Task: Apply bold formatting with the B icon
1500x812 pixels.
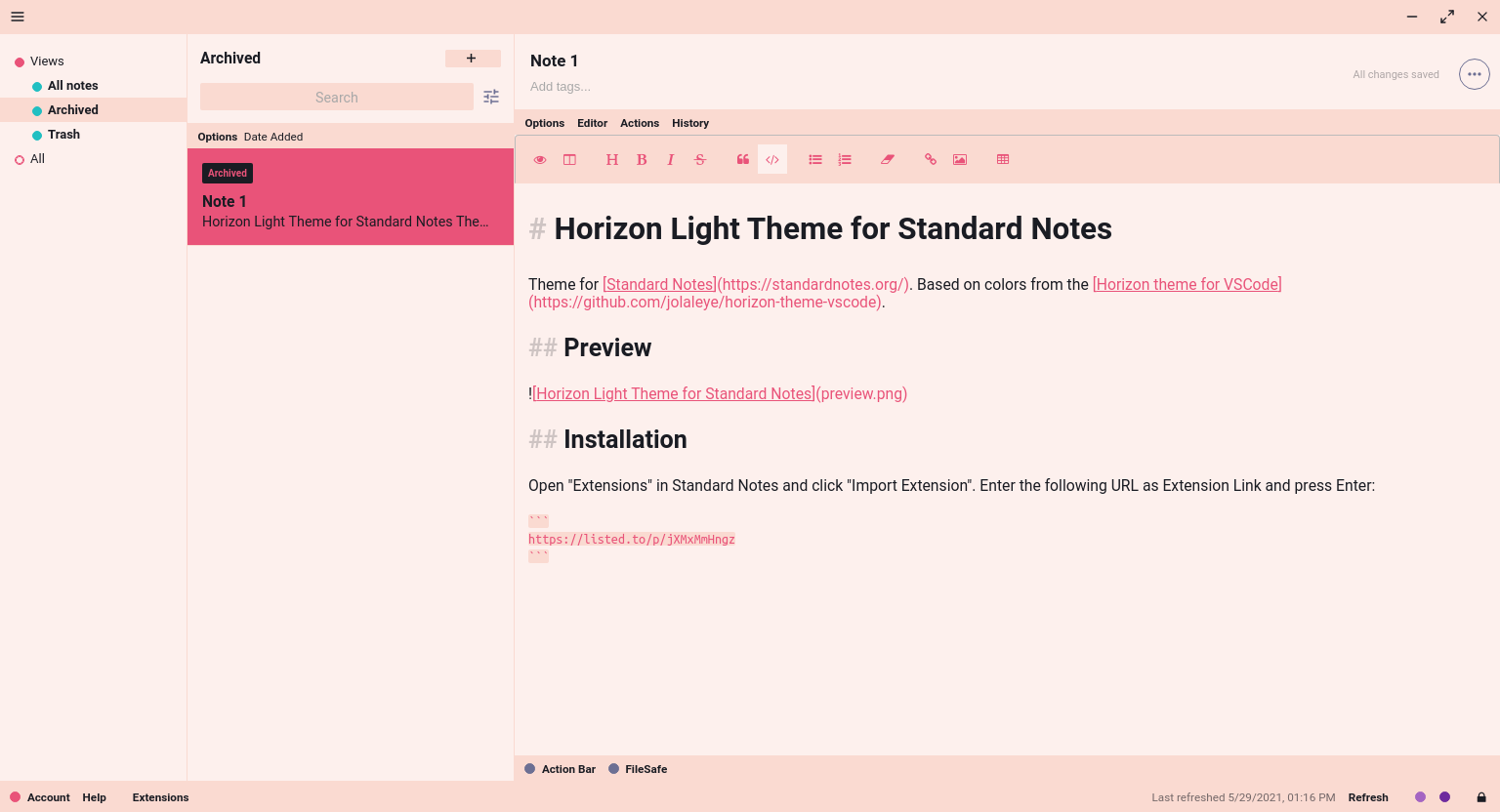Action: (642, 160)
